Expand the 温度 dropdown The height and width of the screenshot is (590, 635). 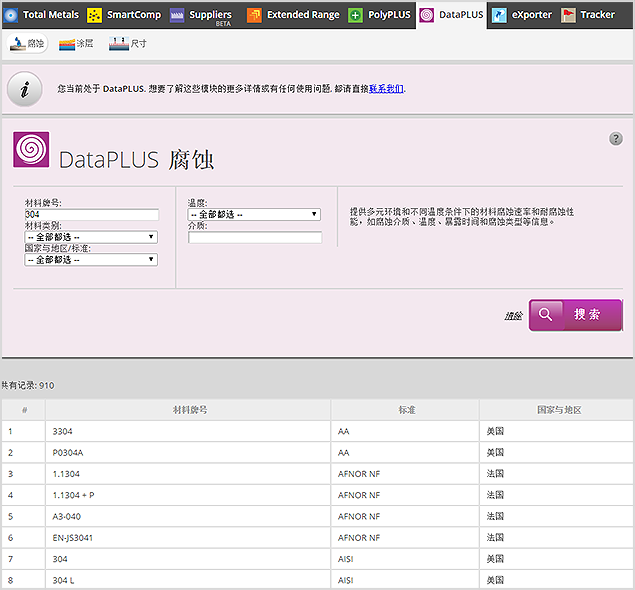(x=254, y=214)
